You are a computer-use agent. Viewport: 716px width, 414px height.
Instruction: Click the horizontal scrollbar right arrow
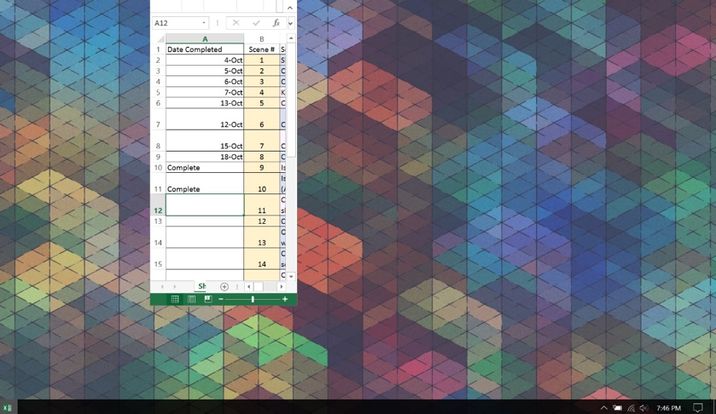pos(281,287)
